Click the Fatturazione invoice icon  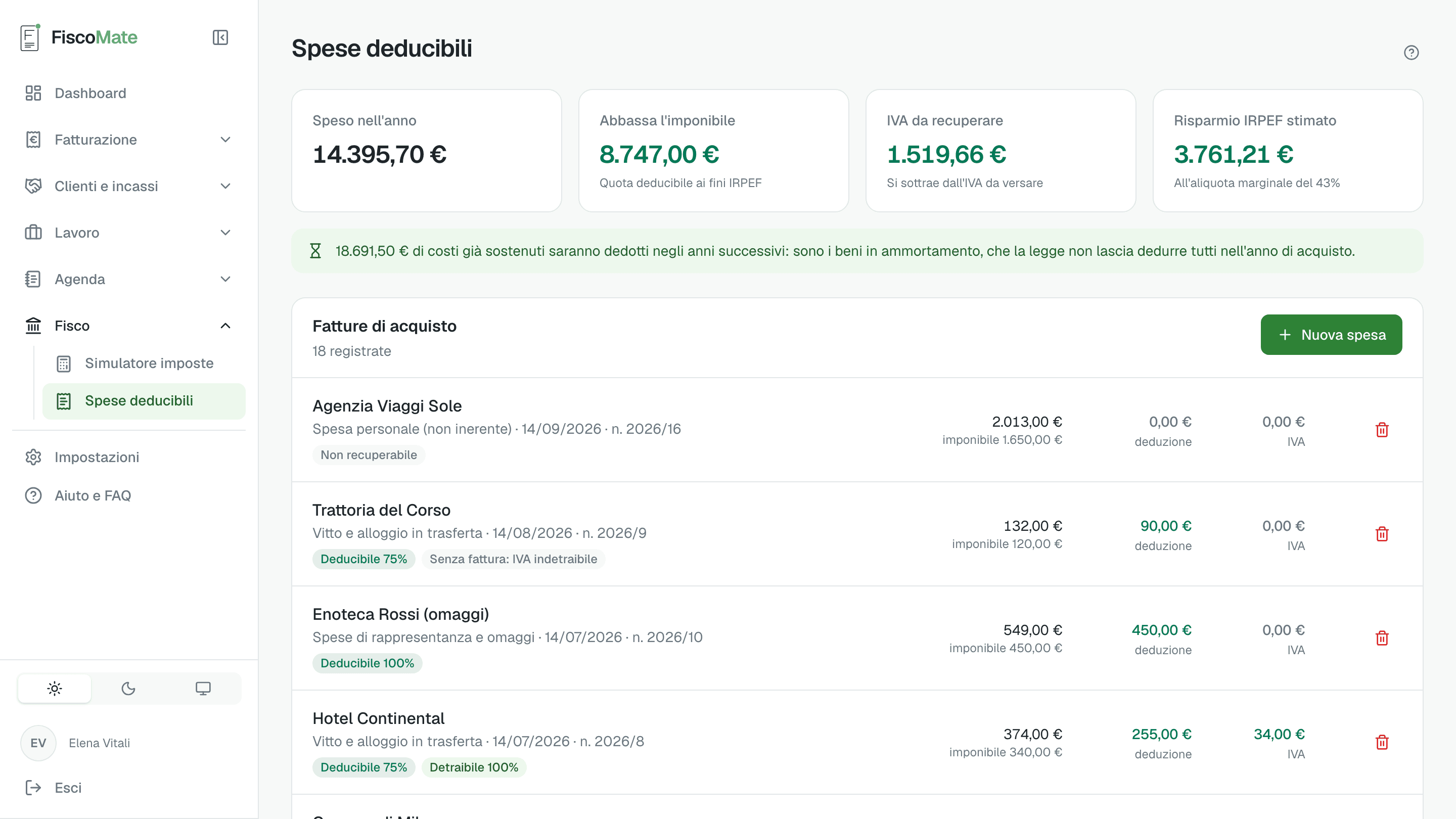[x=33, y=140]
